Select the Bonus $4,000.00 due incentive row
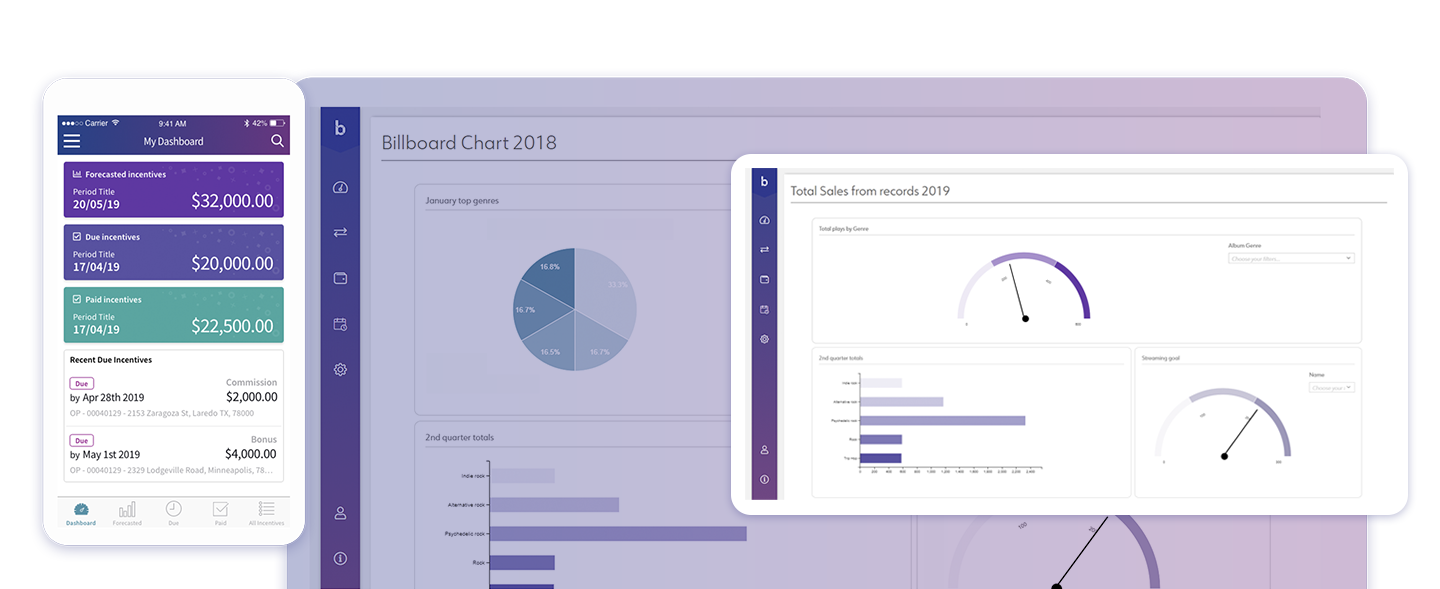Image resolution: width=1440 pixels, height=589 pixels. coord(173,454)
